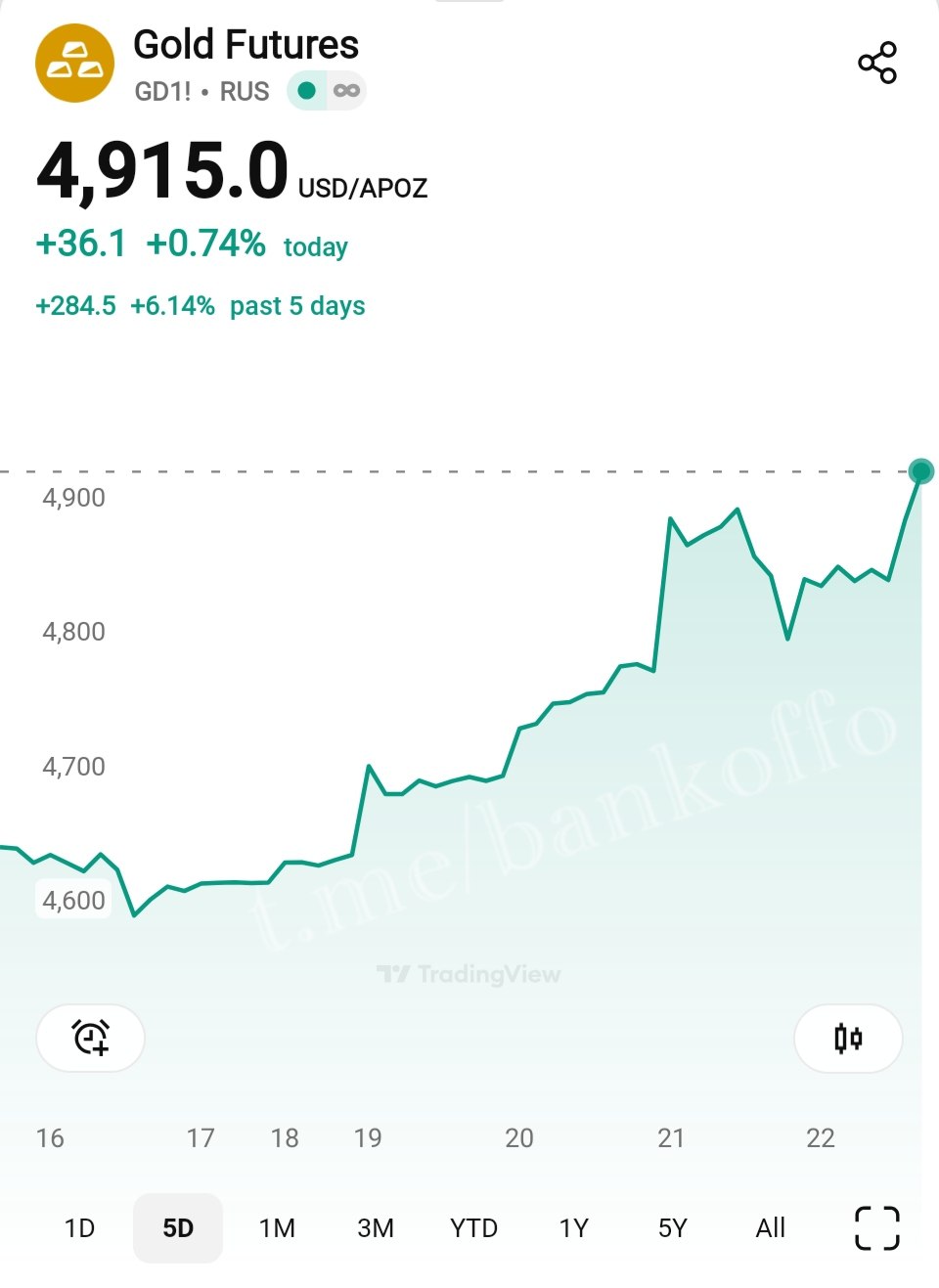This screenshot has height=1288, width=939.
Task: Select the 1D time range
Action: (x=79, y=1228)
